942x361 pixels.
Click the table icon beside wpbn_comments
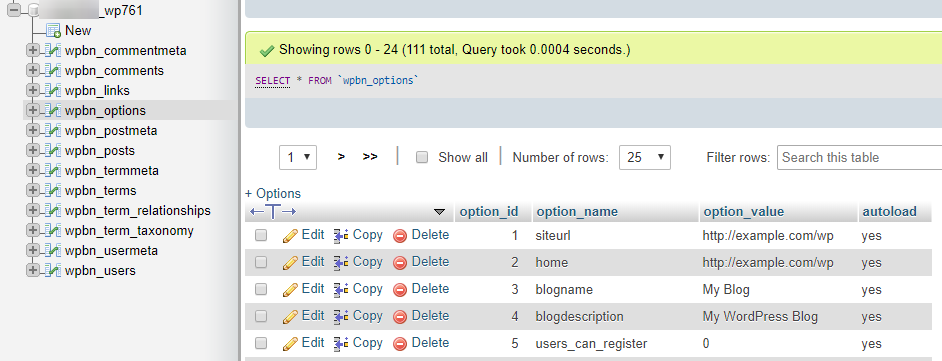53,71
